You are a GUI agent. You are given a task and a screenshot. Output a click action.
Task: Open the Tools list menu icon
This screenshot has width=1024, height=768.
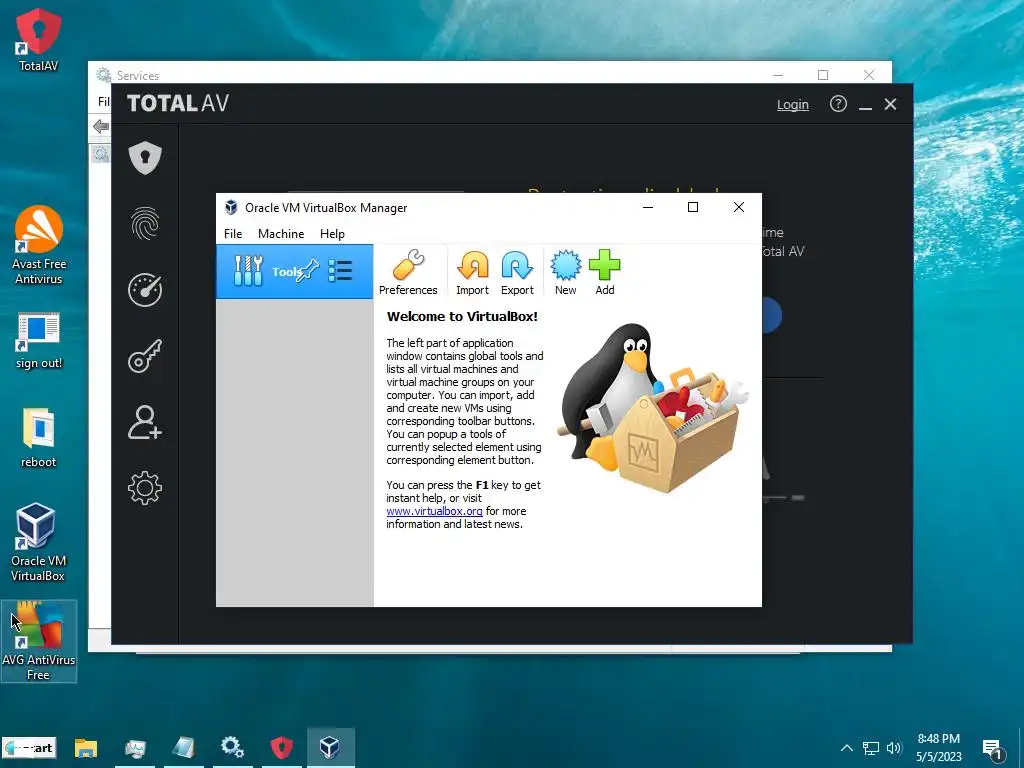pos(340,270)
